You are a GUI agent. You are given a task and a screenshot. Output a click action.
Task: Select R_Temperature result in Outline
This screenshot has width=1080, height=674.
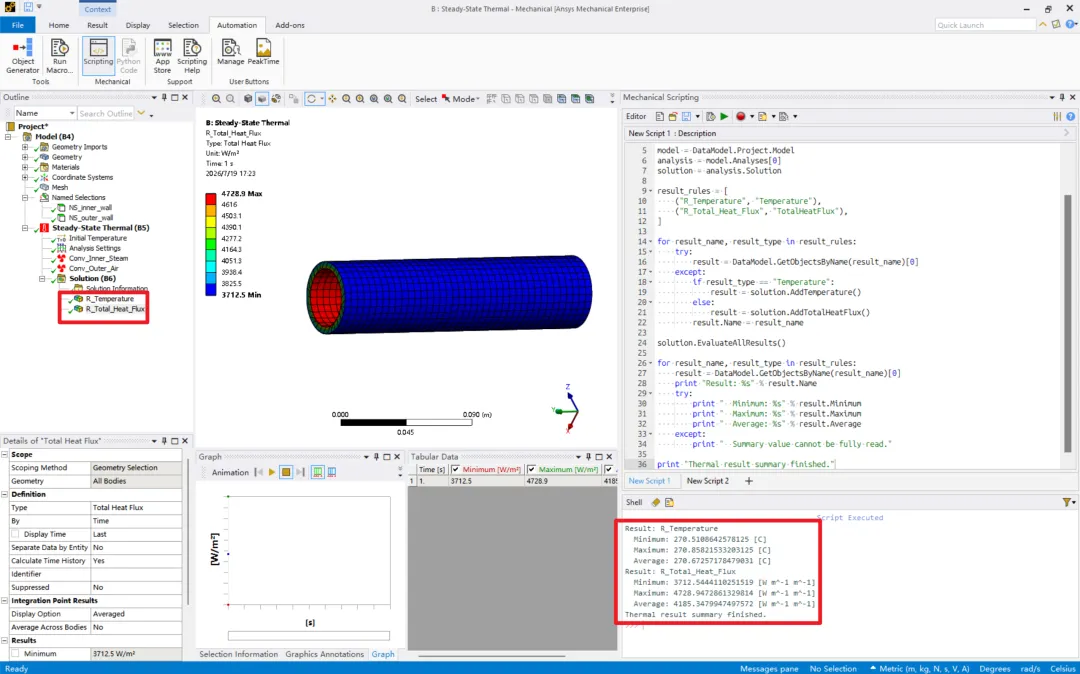pyautogui.click(x=109, y=299)
